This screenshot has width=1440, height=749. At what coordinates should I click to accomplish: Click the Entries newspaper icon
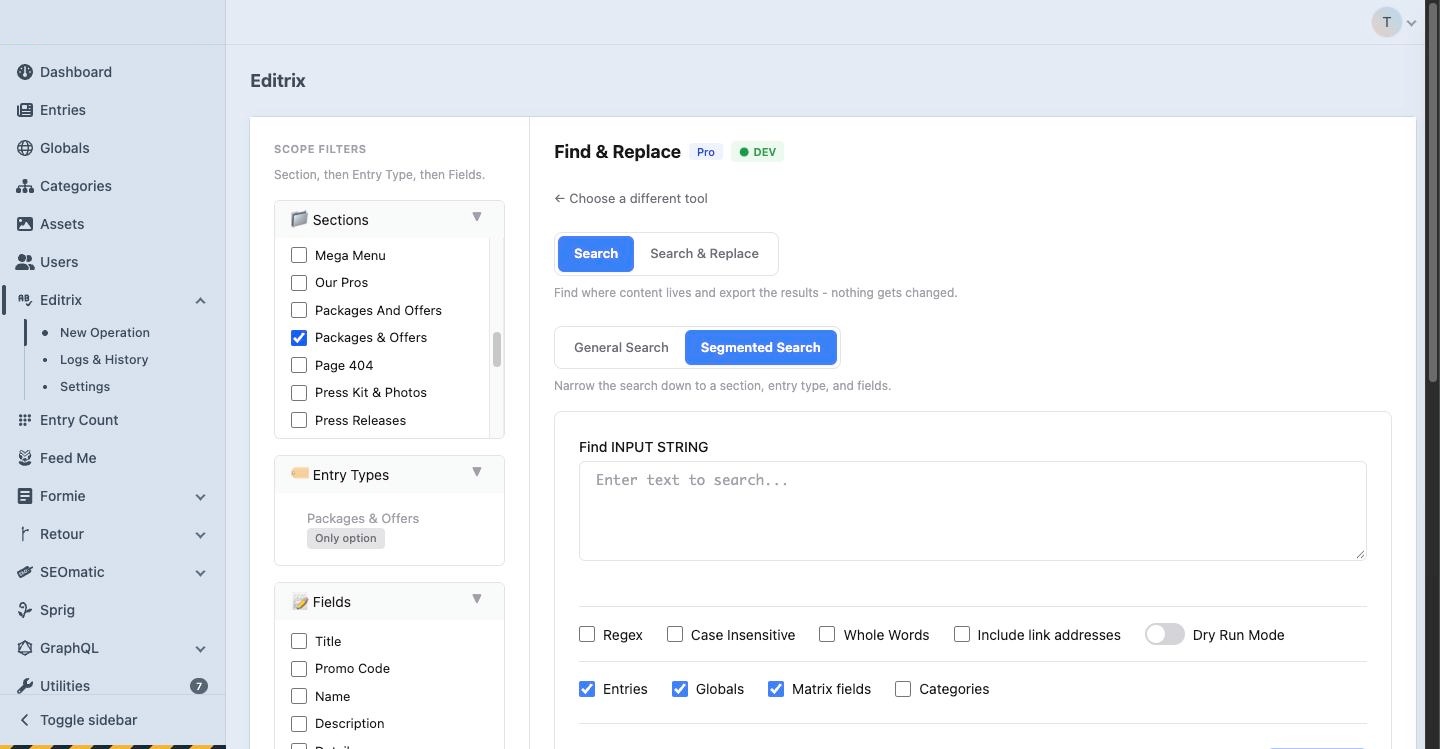[25, 110]
